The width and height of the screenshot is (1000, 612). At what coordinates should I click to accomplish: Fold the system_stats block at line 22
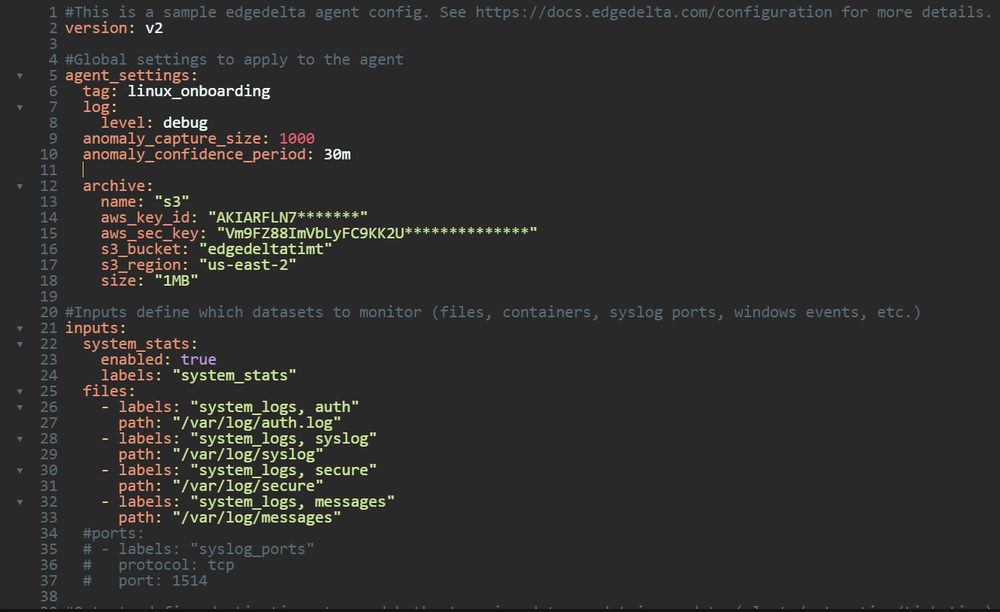click(20, 344)
